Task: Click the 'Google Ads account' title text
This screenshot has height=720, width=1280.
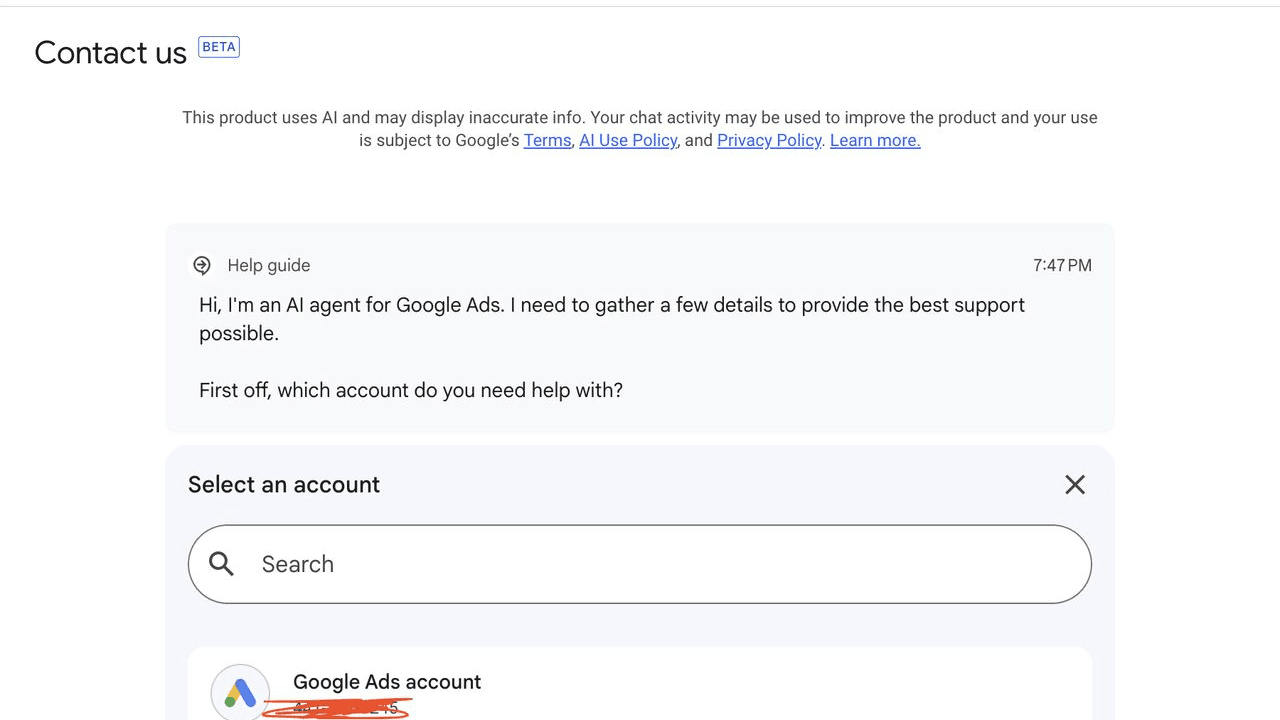Action: [387, 682]
